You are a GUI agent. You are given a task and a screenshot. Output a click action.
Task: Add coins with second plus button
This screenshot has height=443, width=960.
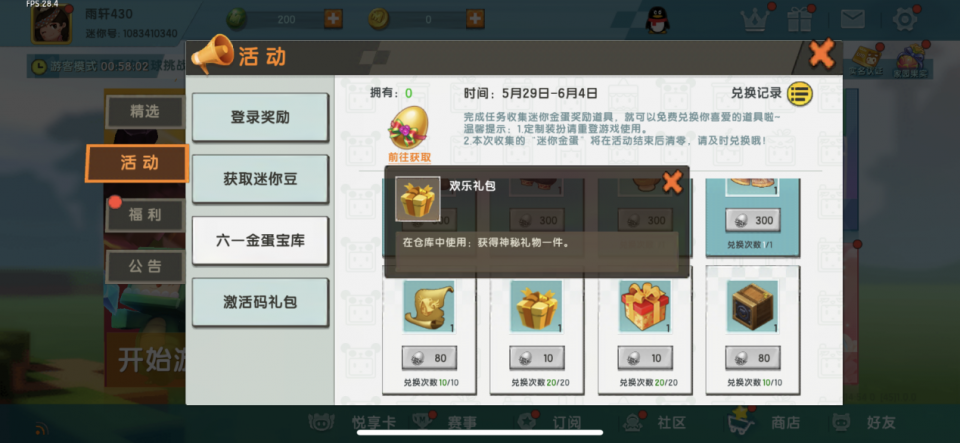pos(475,19)
